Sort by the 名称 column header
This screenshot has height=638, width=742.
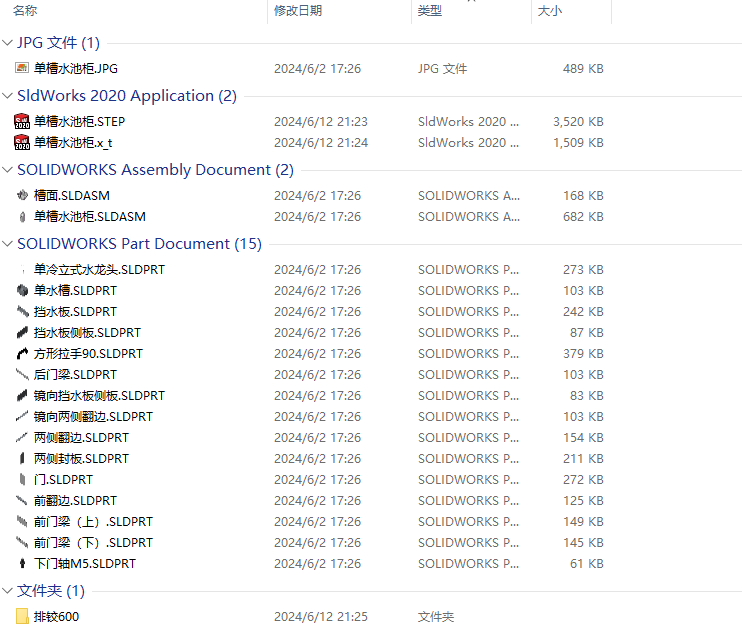pyautogui.click(x=25, y=10)
